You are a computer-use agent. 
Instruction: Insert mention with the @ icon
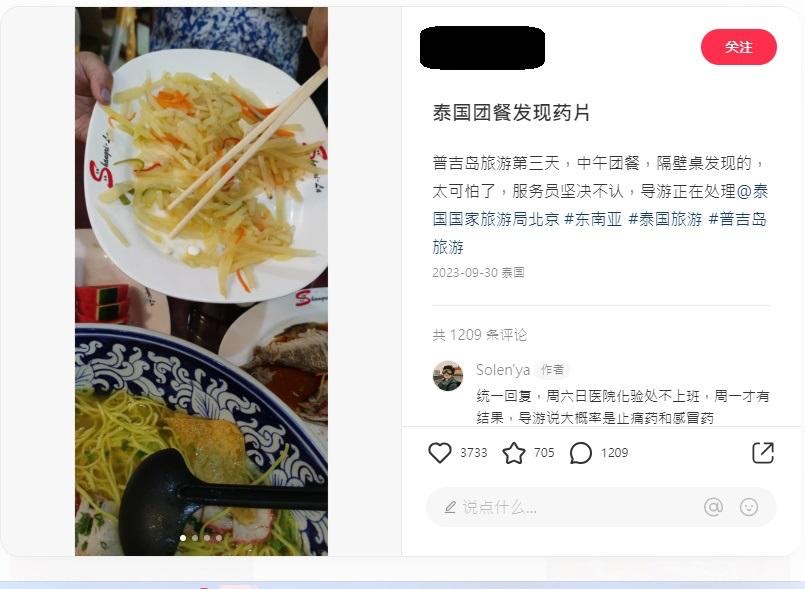713,507
